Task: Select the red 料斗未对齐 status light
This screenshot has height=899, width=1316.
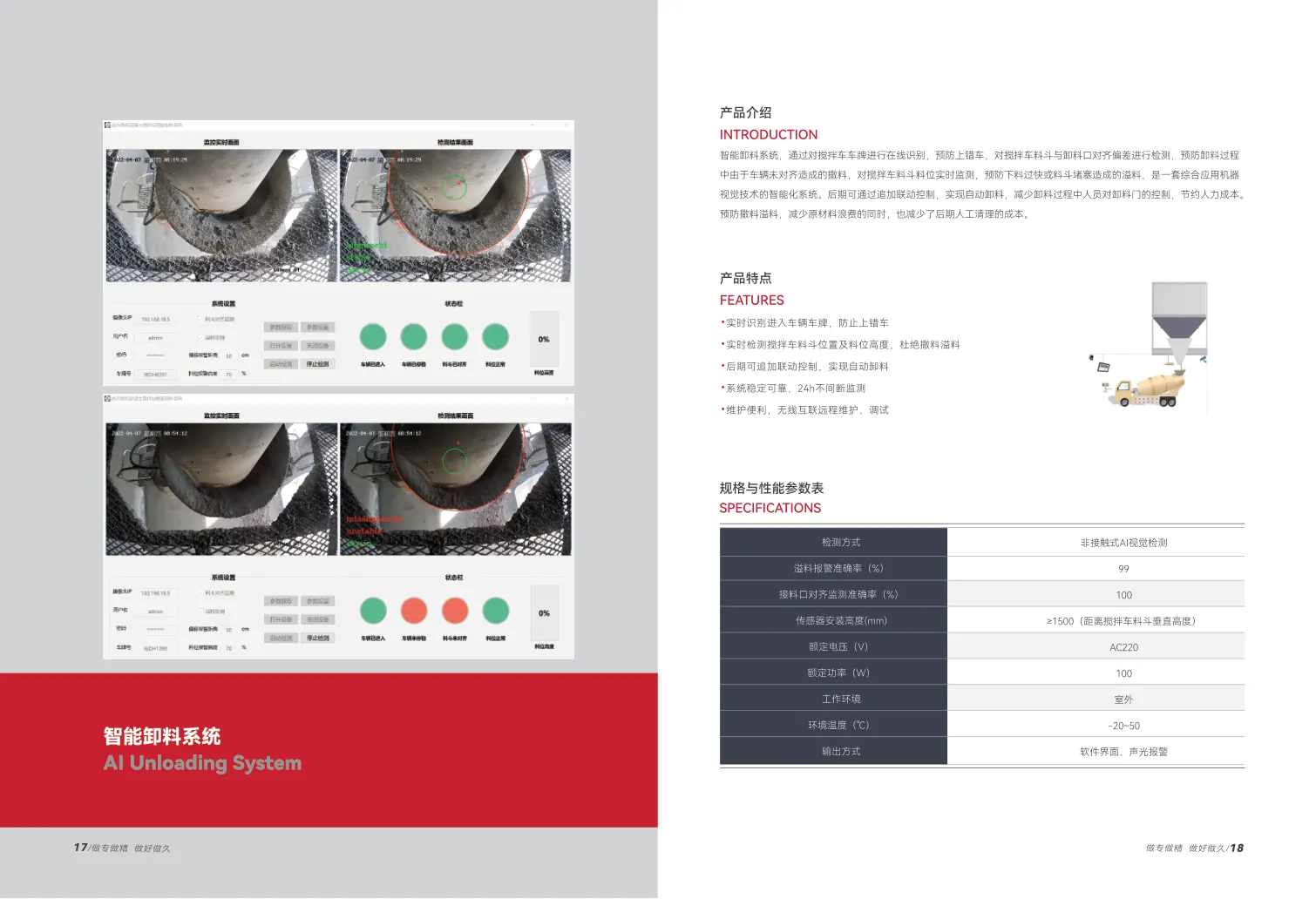Action: [x=455, y=611]
